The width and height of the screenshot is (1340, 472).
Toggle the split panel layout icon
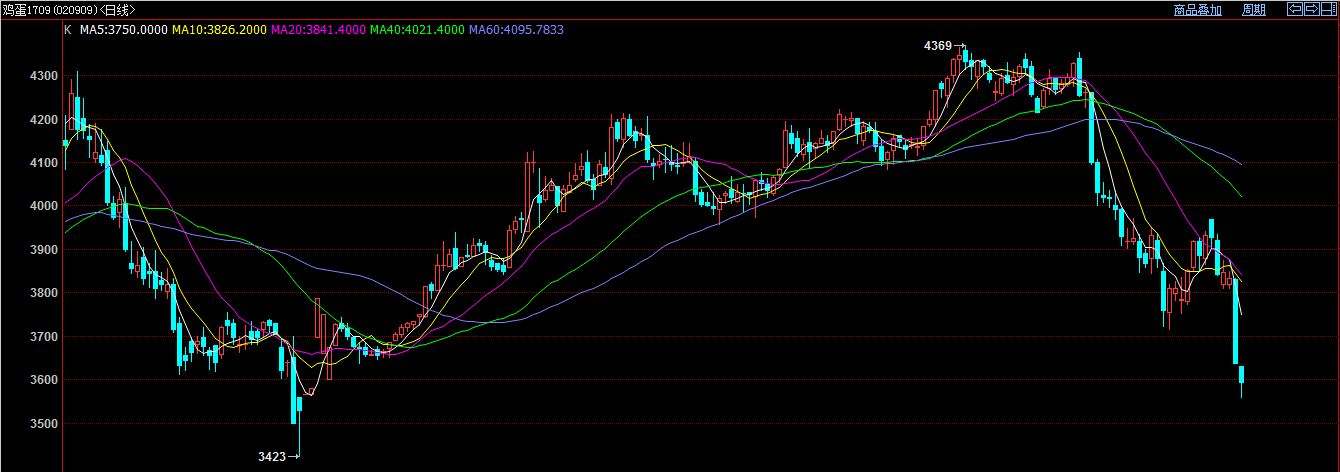coord(1329,9)
